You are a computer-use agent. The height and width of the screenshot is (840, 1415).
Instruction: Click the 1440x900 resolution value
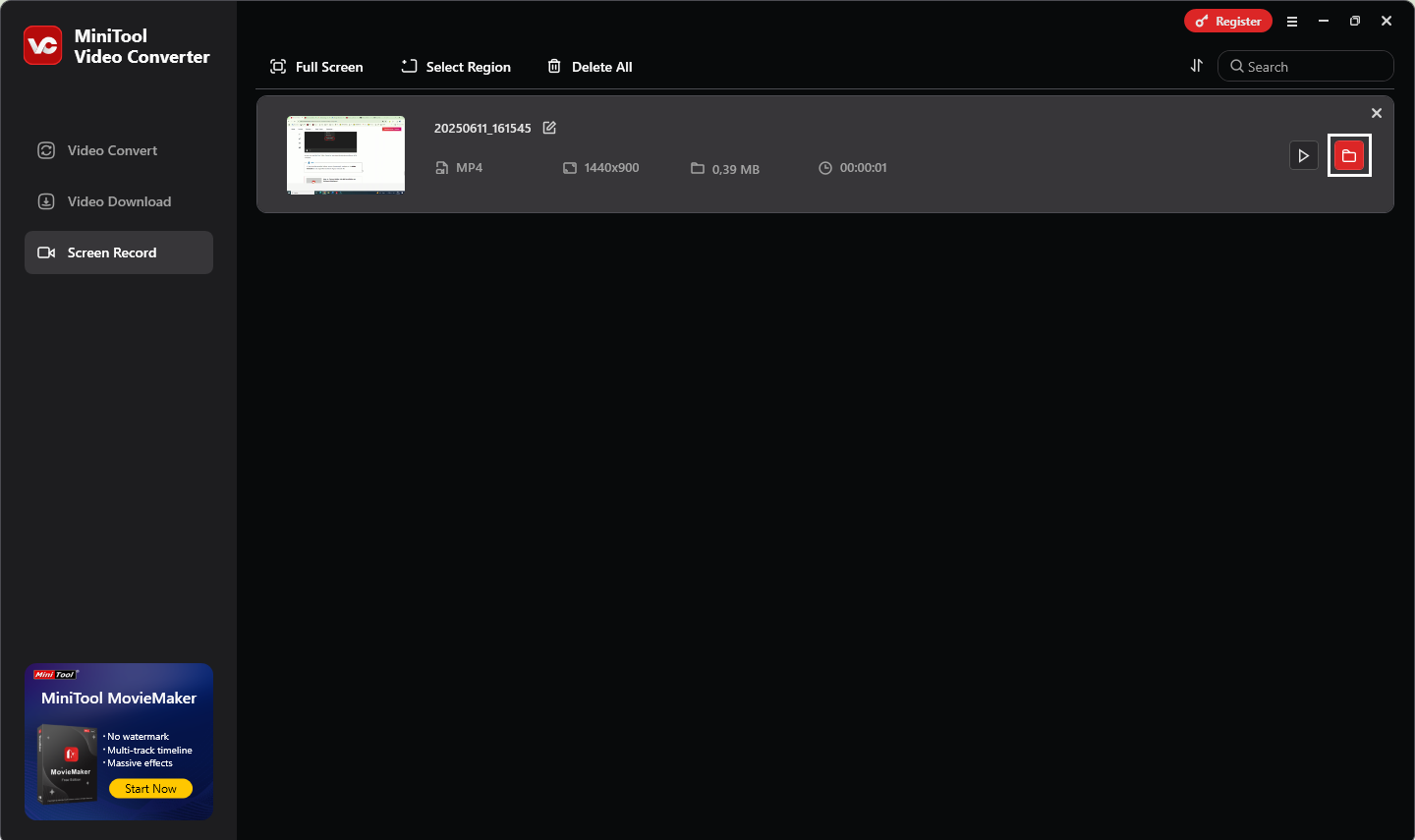click(x=611, y=168)
